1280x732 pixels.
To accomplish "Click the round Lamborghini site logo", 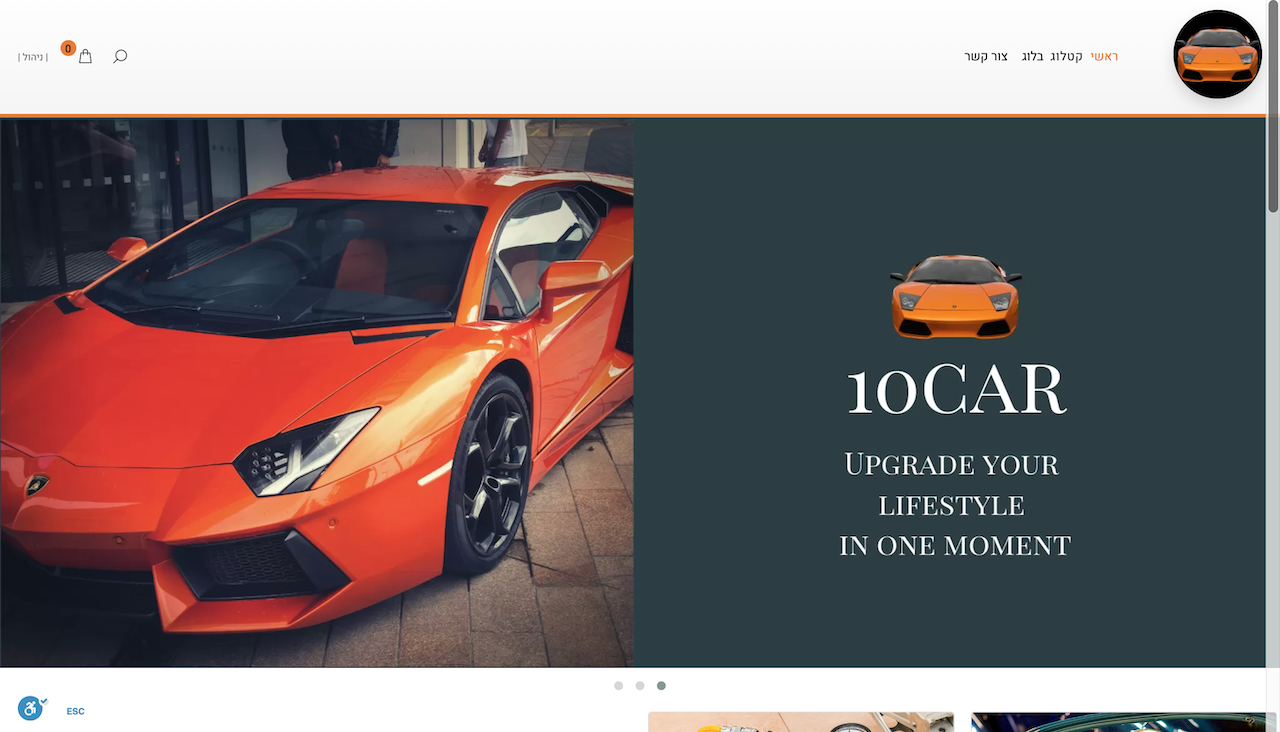I will click(x=1217, y=55).
